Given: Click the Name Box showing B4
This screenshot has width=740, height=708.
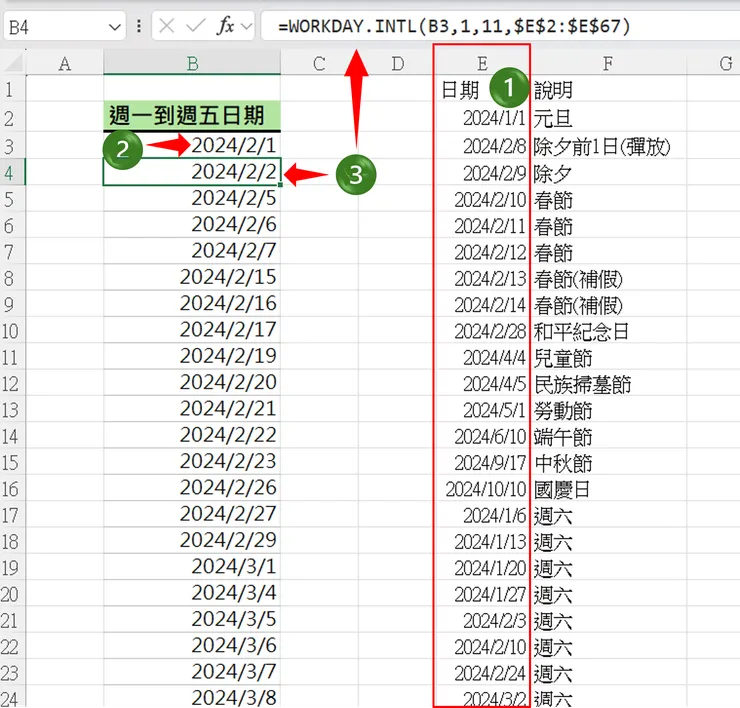Looking at the screenshot, I should click(65, 26).
